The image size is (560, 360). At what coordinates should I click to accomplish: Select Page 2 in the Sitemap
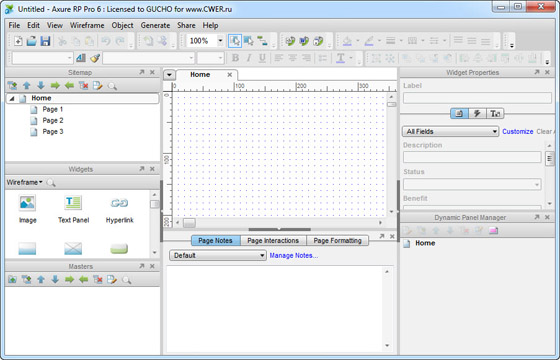pyautogui.click(x=53, y=120)
